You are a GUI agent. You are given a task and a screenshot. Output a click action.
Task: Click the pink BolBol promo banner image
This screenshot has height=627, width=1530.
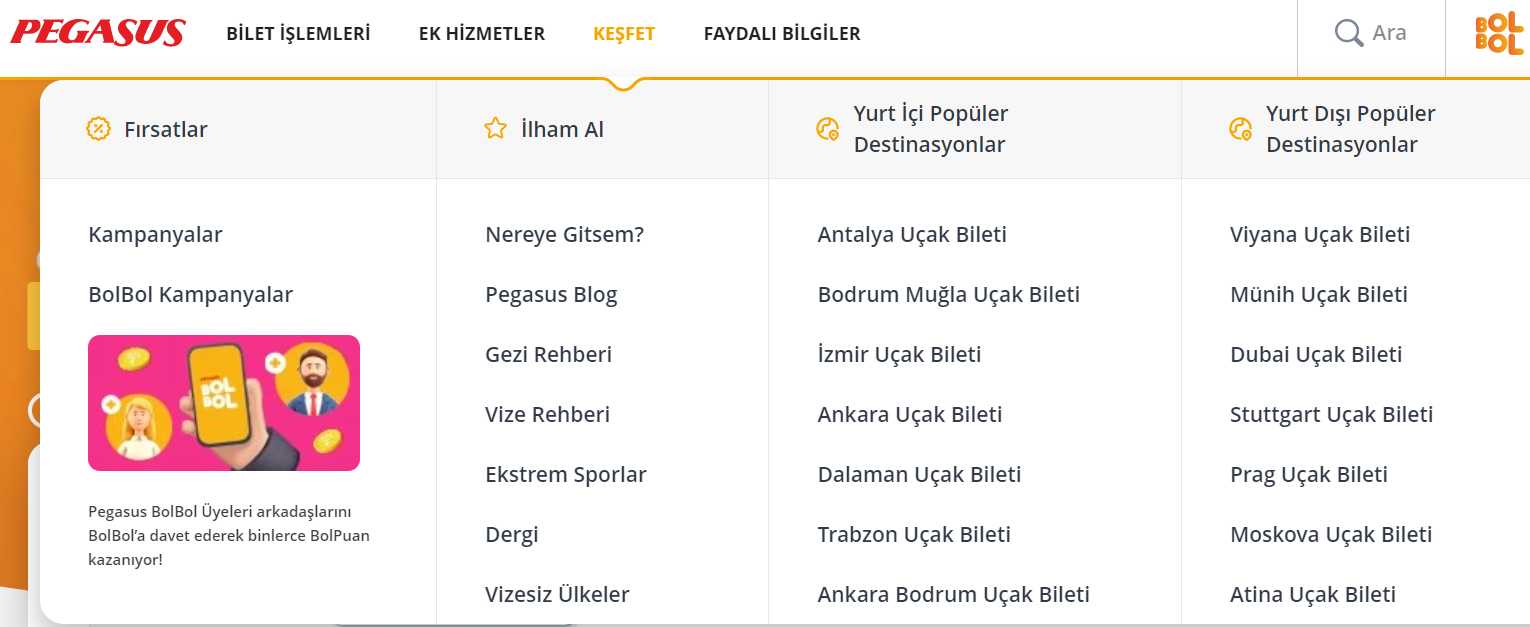pos(224,403)
